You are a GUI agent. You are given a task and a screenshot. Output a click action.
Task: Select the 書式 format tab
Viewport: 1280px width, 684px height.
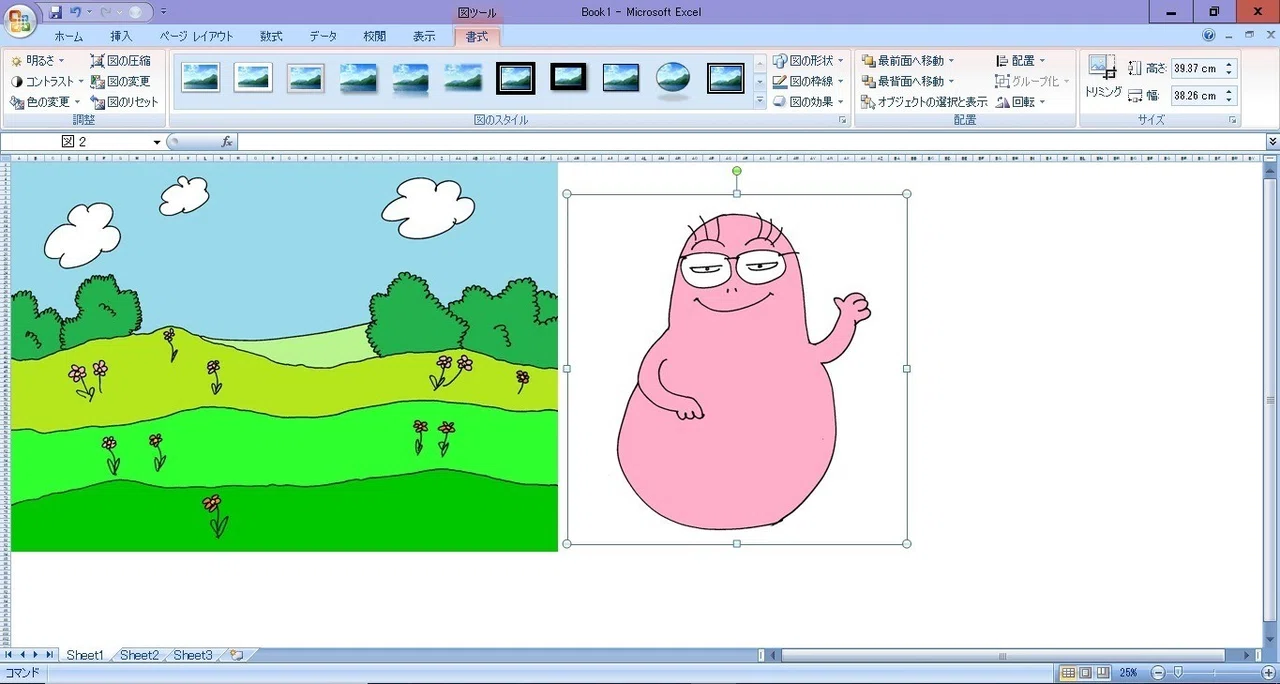pos(476,37)
